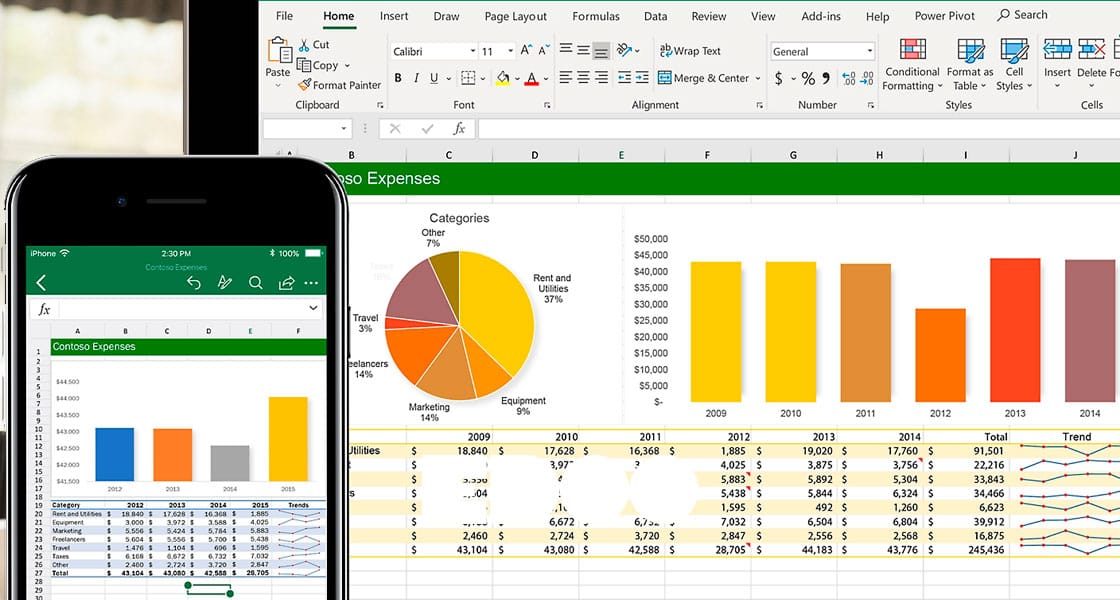Click the Center horizontal alignment icon
The height and width of the screenshot is (600, 1120).
coord(584,77)
